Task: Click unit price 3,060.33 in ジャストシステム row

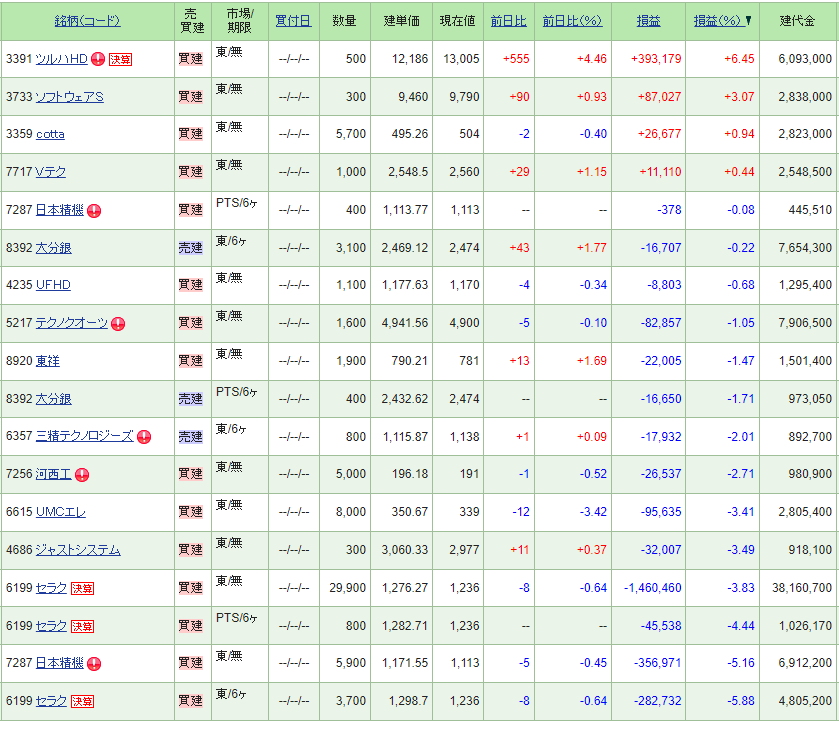Action: click(405, 550)
